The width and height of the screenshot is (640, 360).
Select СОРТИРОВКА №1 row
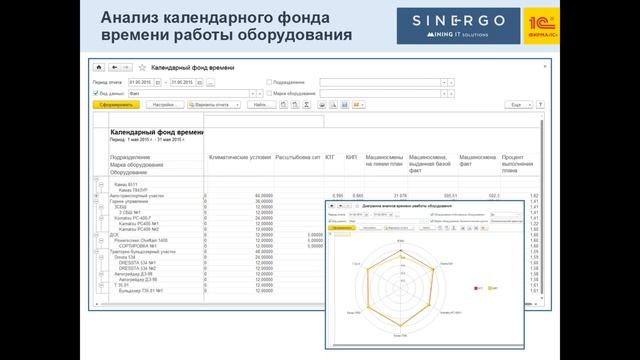138,246
